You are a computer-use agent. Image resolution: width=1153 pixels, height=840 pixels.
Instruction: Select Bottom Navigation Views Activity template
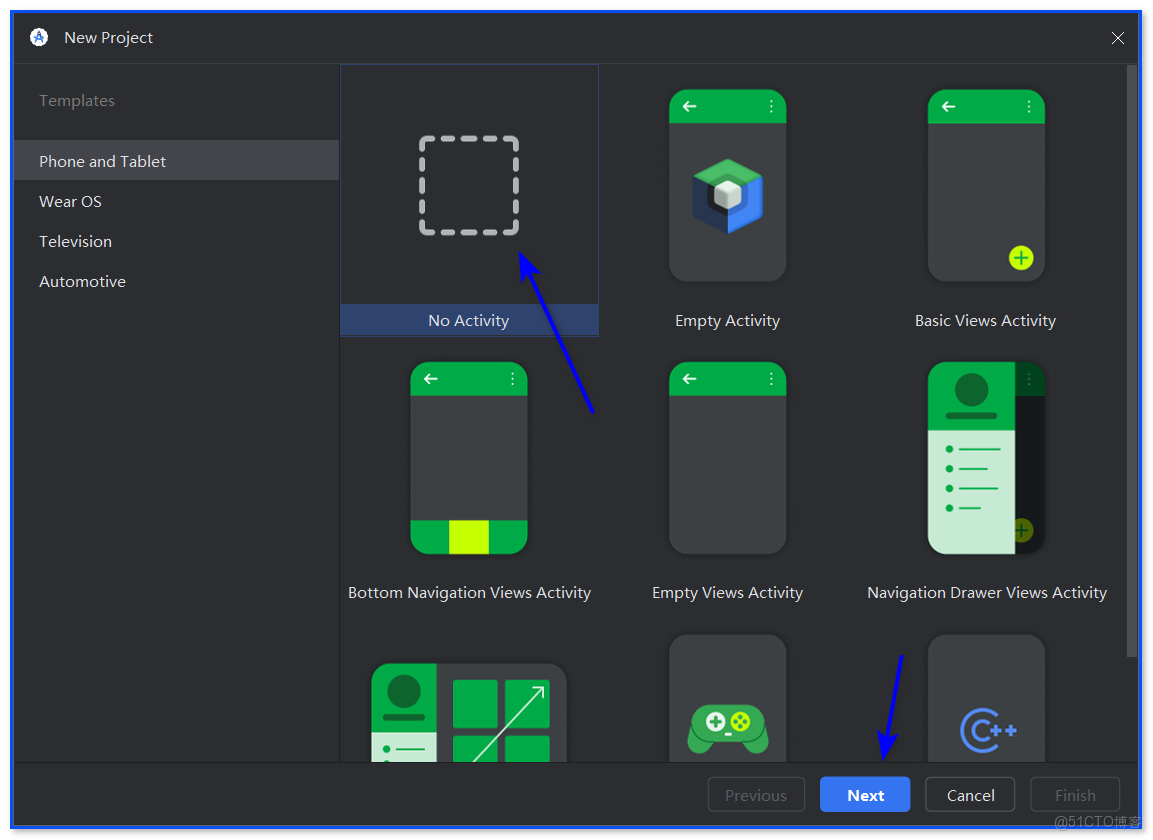pyautogui.click(x=468, y=458)
